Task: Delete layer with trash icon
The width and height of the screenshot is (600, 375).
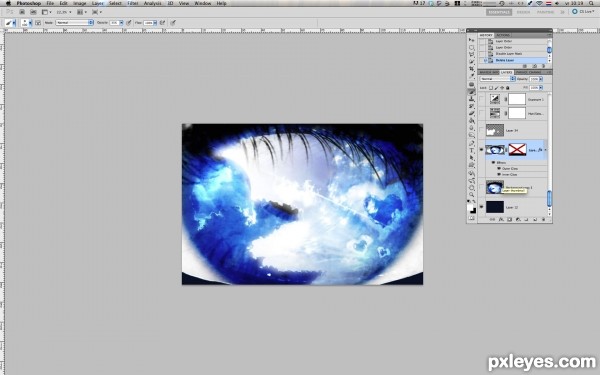Action: click(x=544, y=219)
